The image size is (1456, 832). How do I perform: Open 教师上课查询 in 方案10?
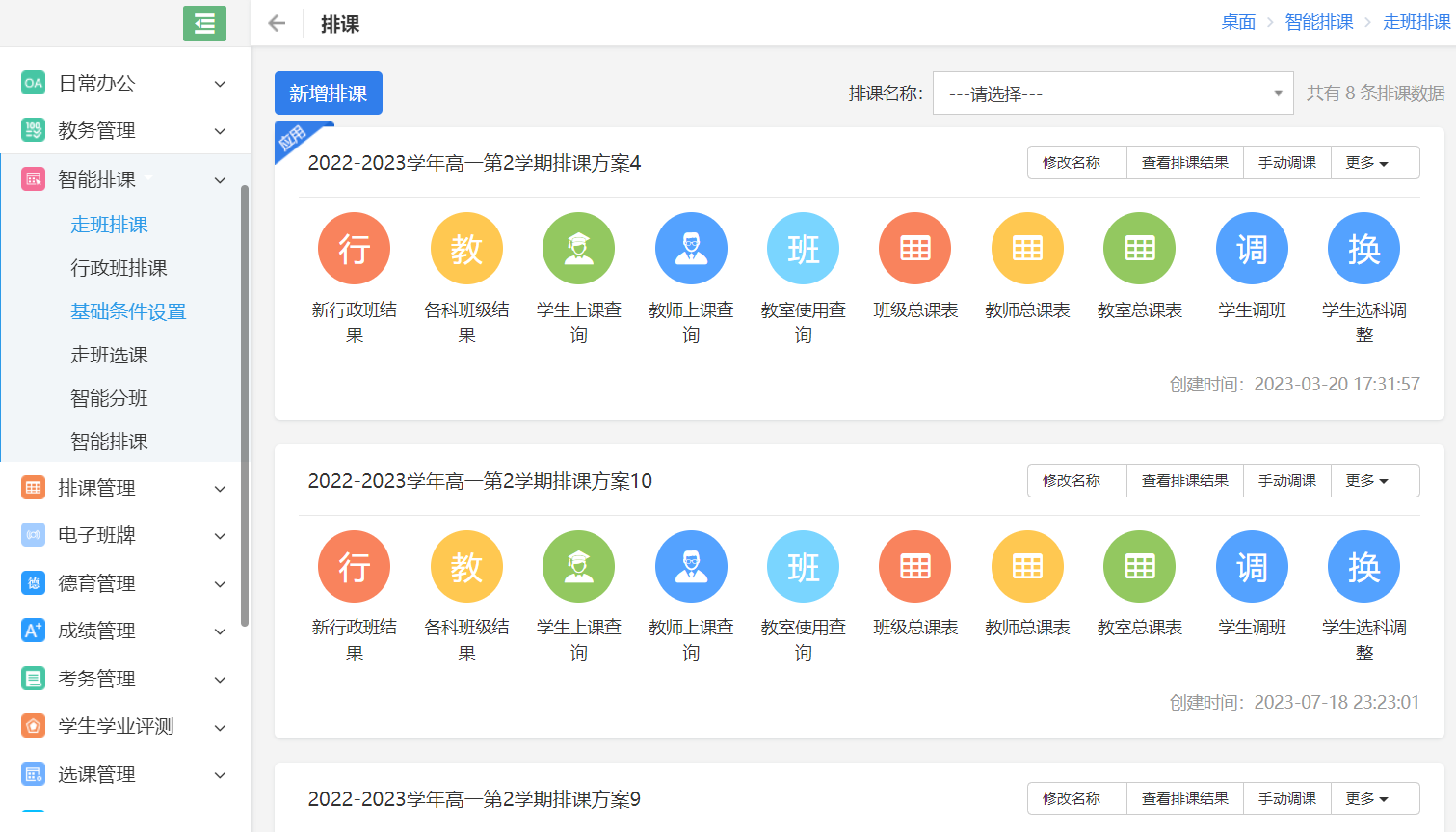[691, 567]
